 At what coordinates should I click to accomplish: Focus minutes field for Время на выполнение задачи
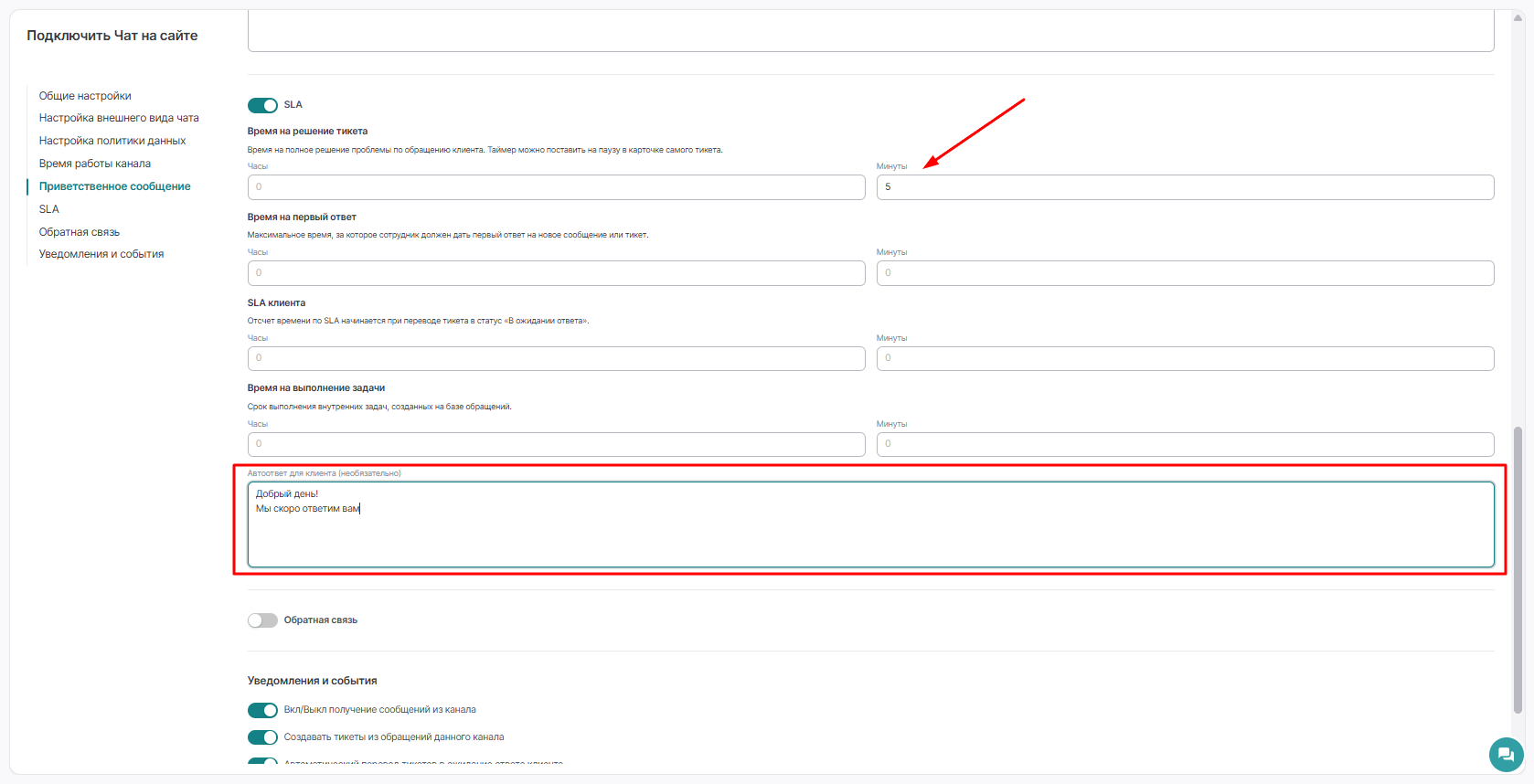pyautogui.click(x=1185, y=444)
